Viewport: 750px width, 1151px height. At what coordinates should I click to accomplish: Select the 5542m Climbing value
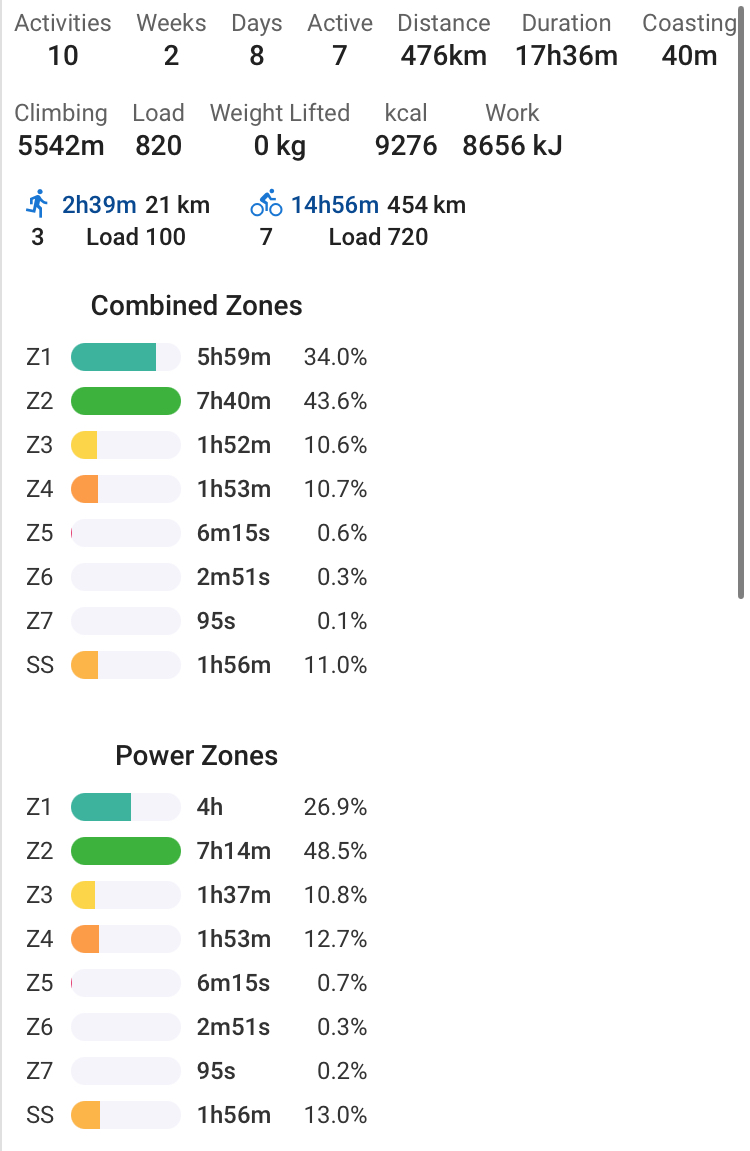click(61, 146)
